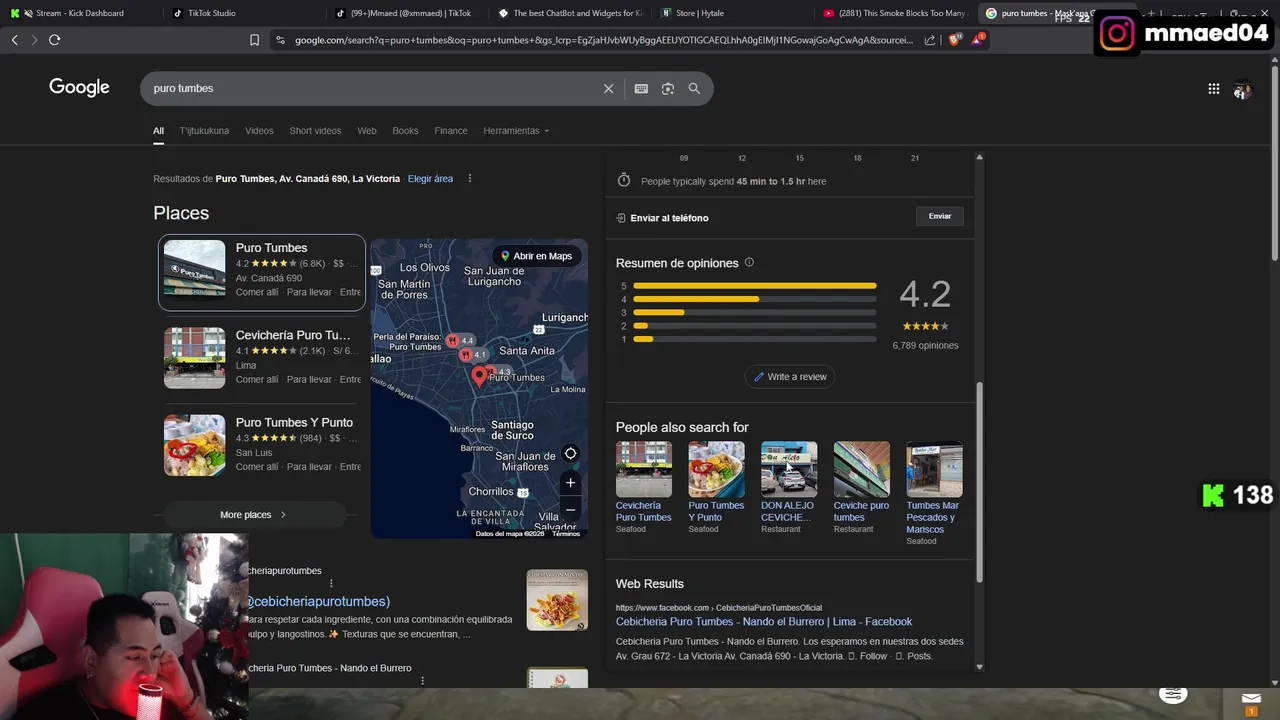Click info icon beside Resumen de opiniones
The width and height of the screenshot is (1280, 720).
[749, 262]
